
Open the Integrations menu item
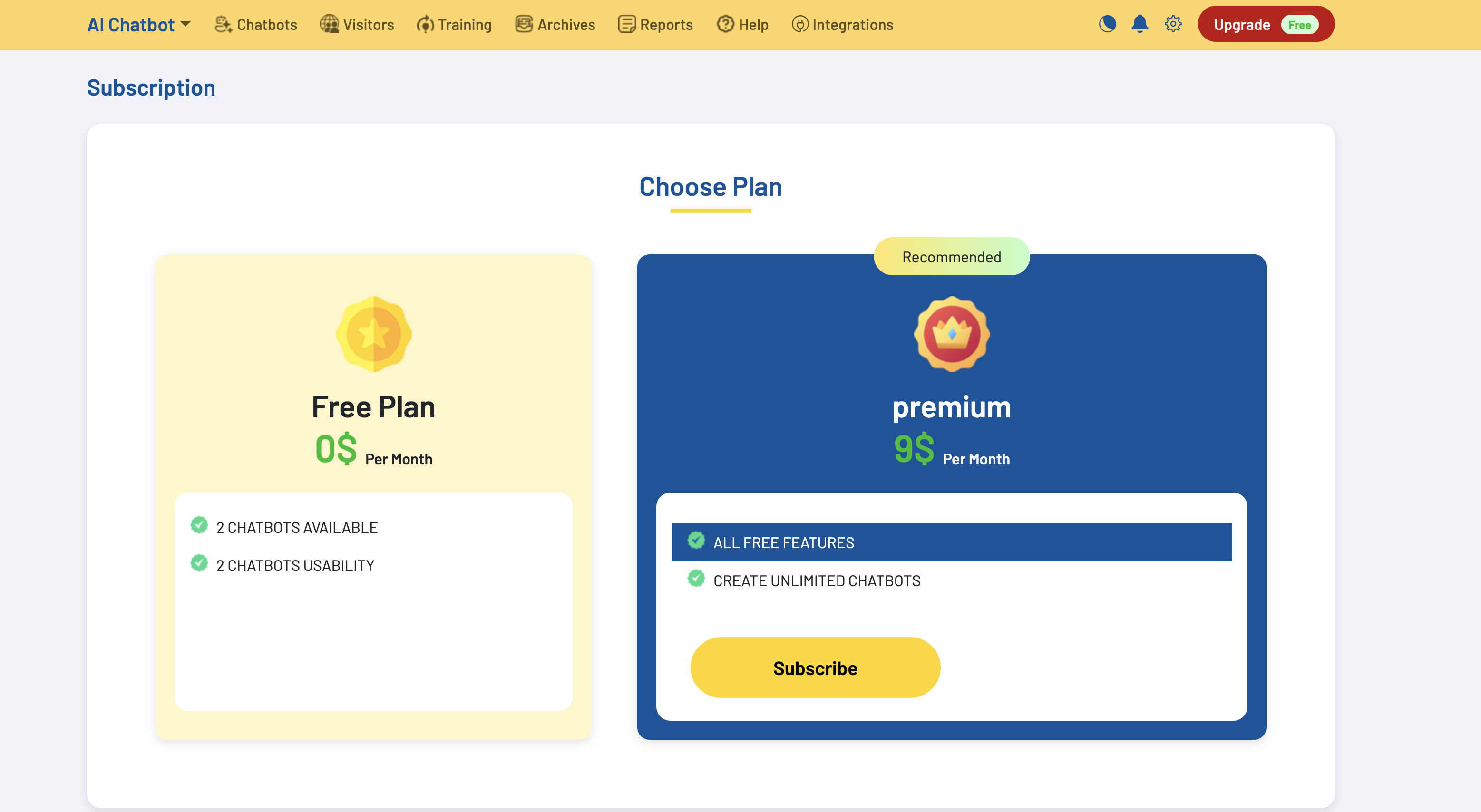click(842, 24)
